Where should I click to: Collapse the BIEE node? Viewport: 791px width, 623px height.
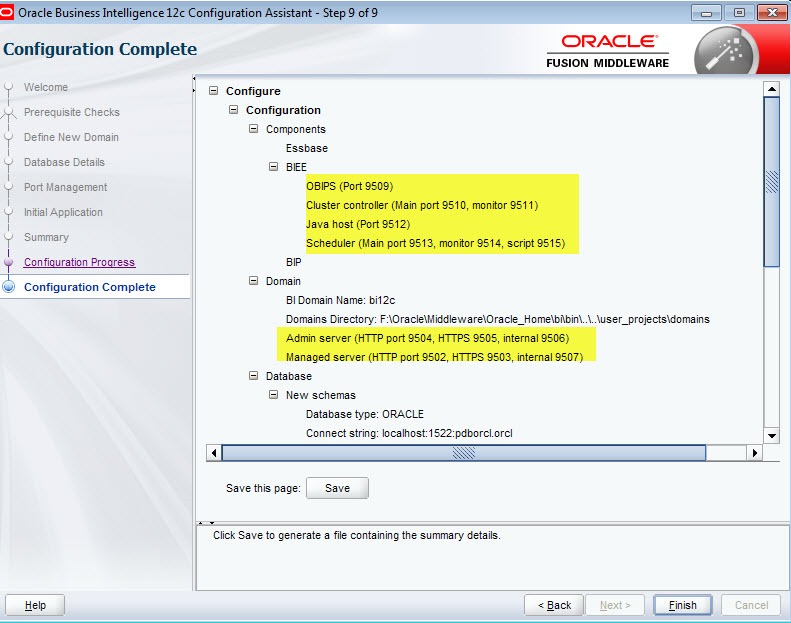273,166
